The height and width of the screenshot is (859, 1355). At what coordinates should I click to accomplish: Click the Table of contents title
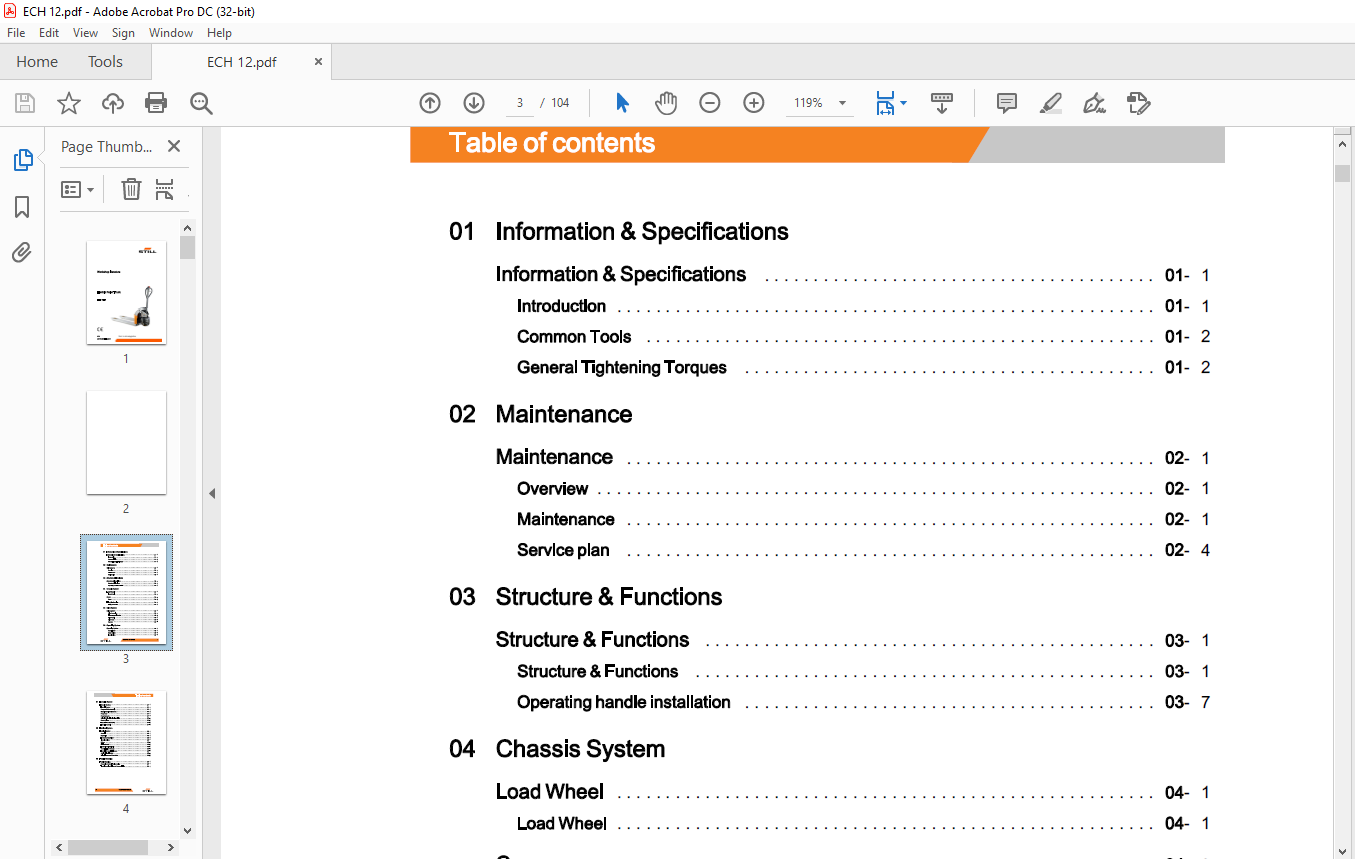pos(552,143)
